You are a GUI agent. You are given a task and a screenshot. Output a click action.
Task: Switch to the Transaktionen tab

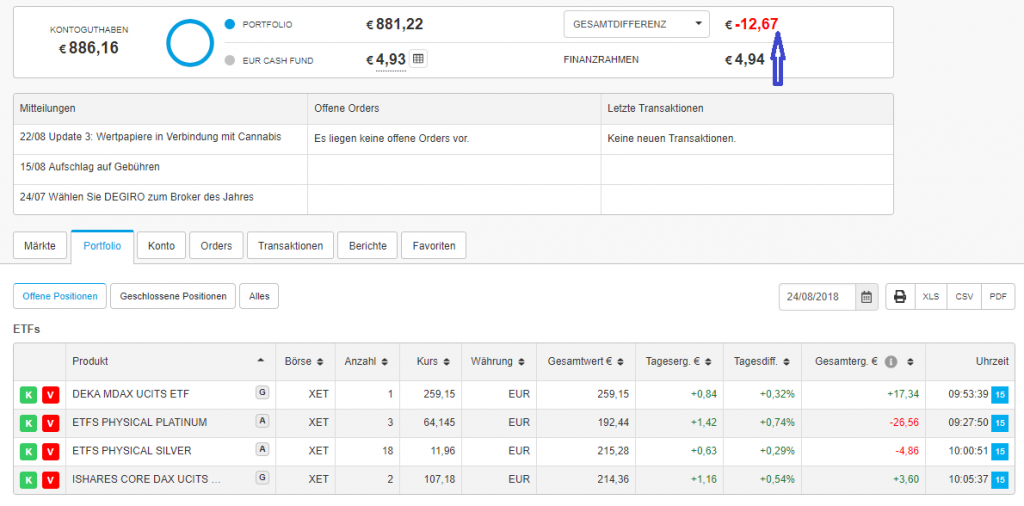point(290,246)
